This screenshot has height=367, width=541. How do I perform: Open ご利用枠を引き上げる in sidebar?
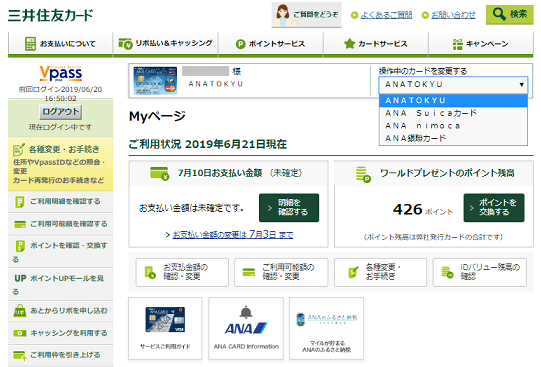pos(61,355)
